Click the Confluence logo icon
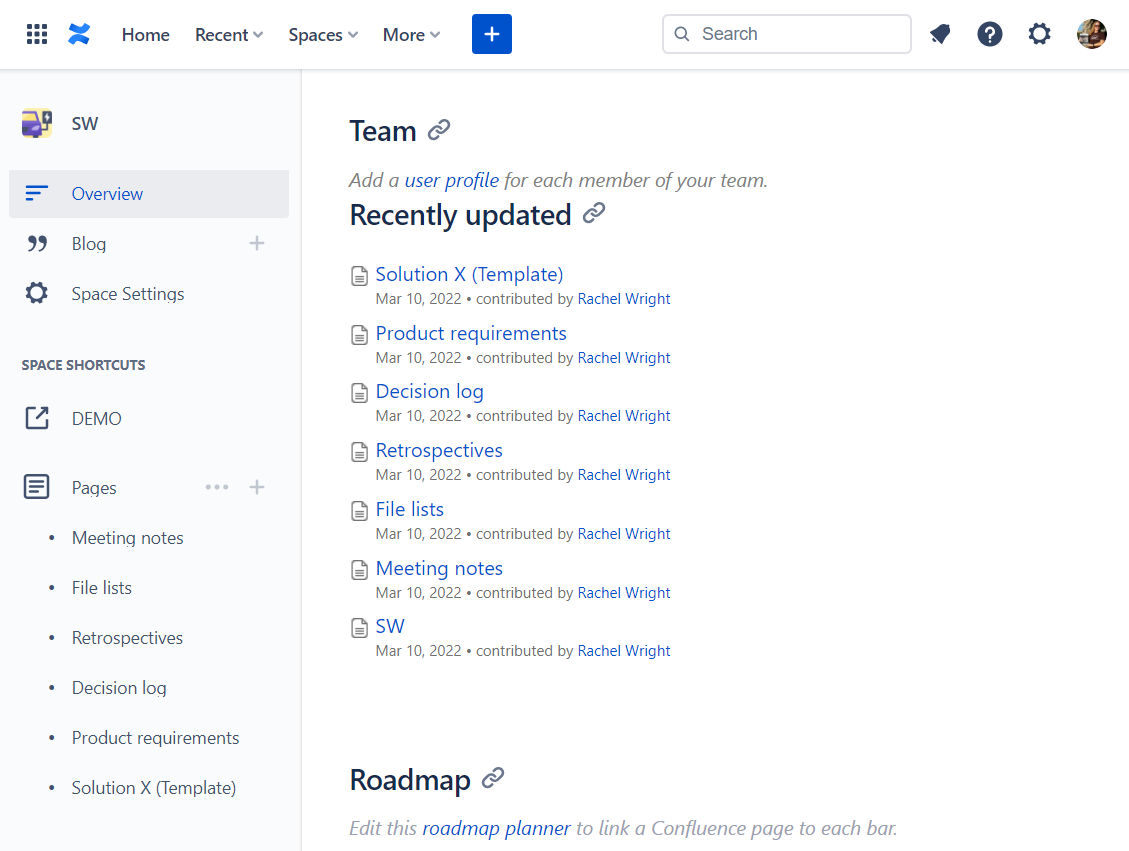 coord(79,34)
